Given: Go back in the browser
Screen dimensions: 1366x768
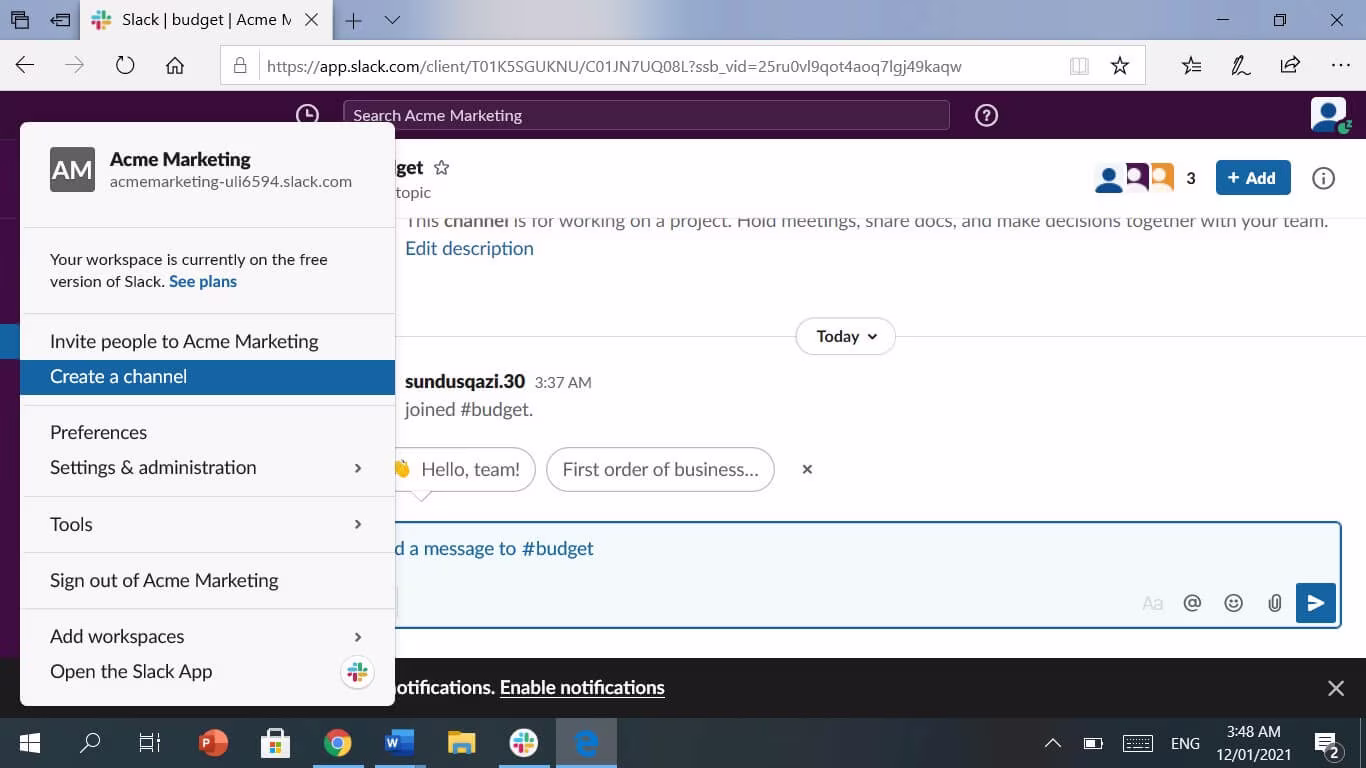Looking at the screenshot, I should click(x=25, y=66).
